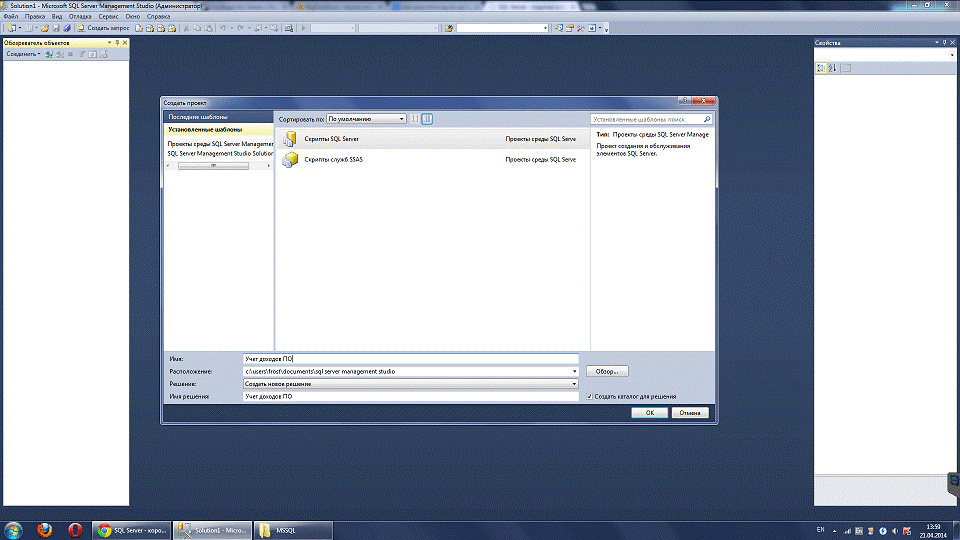This screenshot has width=960, height=540.
Task: Click the search magnifier in template search
Action: point(707,118)
